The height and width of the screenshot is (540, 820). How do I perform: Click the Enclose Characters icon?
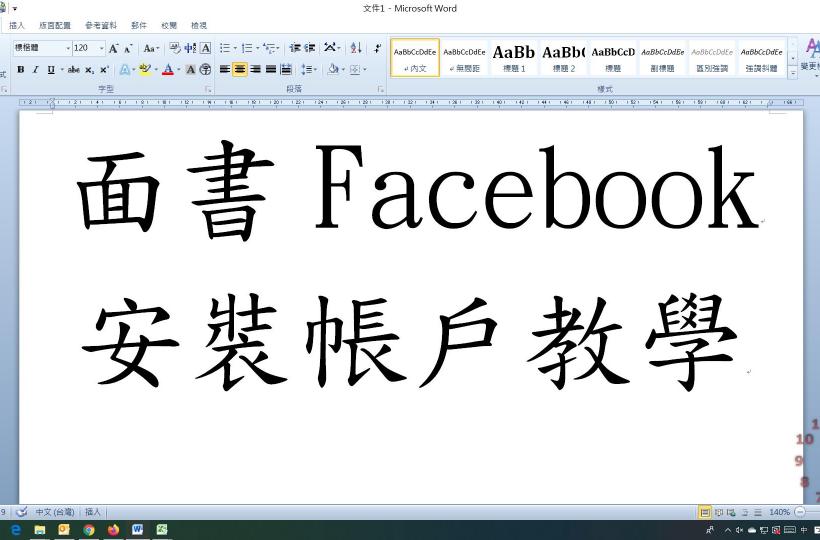(x=206, y=70)
